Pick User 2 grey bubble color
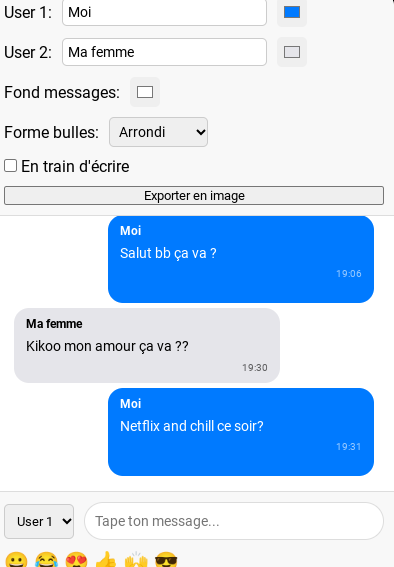 point(292,52)
